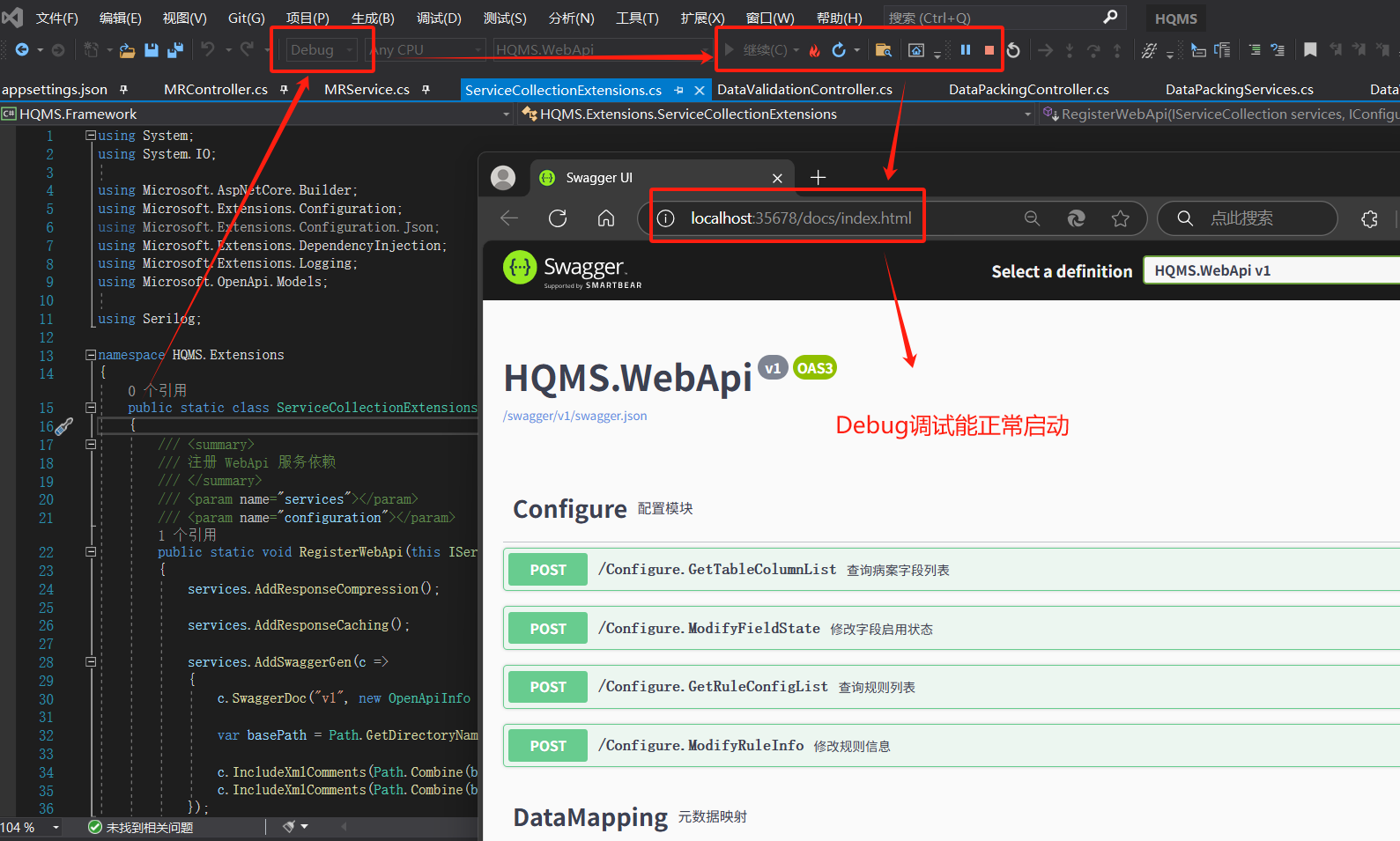This screenshot has width=1400, height=841.
Task: Open the Select a definition dropdown
Action: click(x=1271, y=270)
